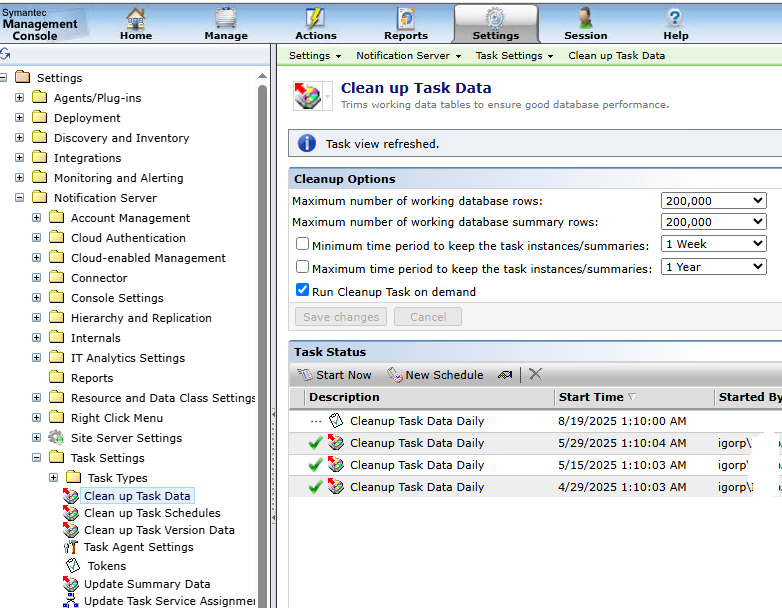Expand the Task Types node

click(x=53, y=477)
